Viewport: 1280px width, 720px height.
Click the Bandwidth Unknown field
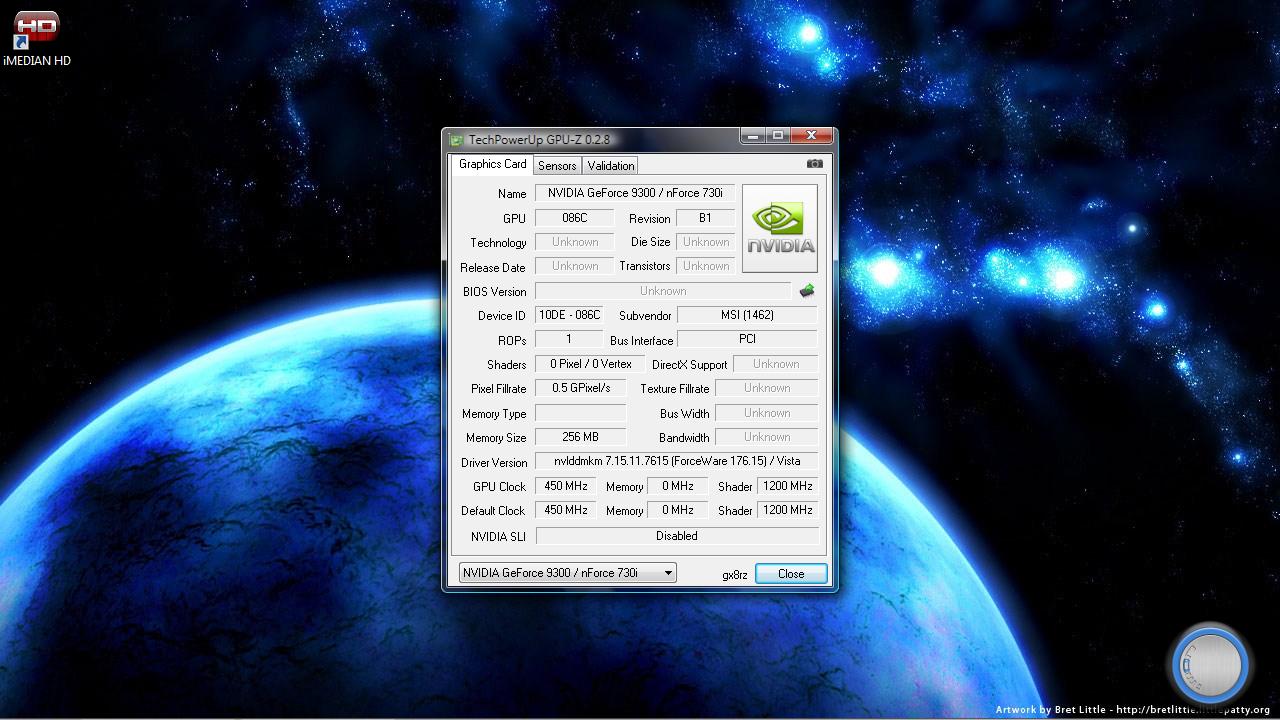pos(766,437)
